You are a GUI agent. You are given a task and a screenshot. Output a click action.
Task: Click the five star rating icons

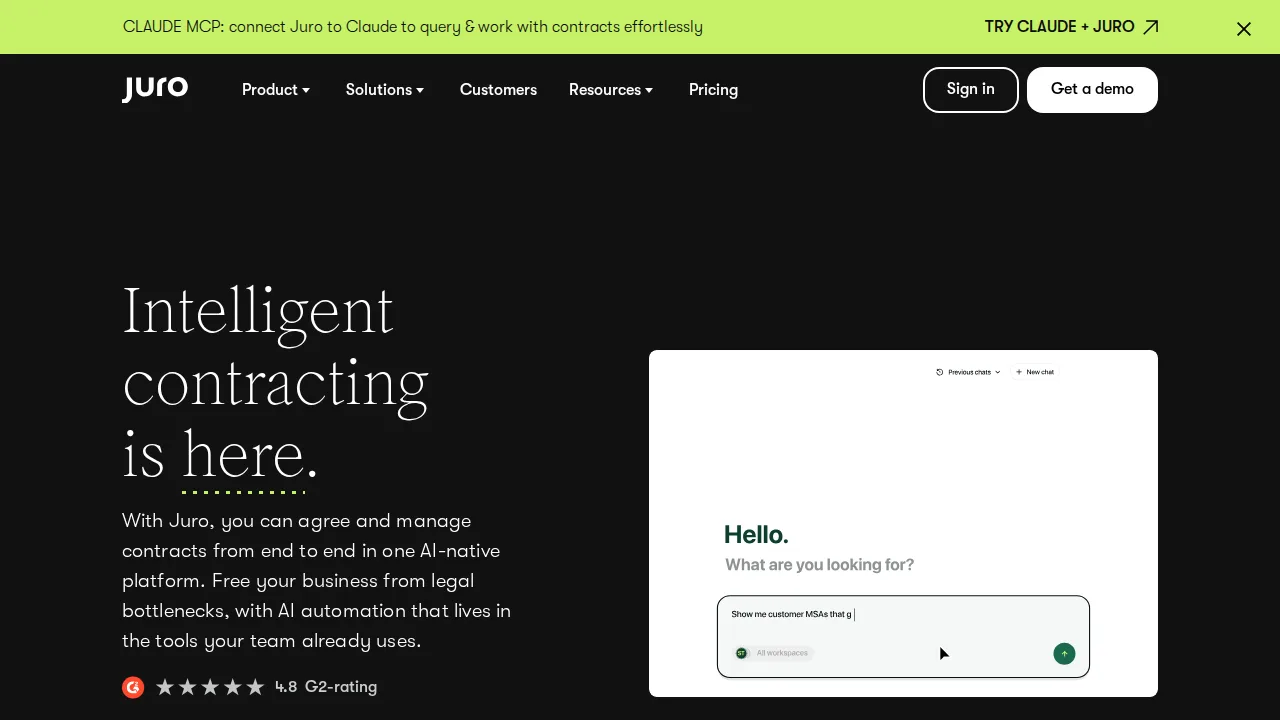point(210,687)
